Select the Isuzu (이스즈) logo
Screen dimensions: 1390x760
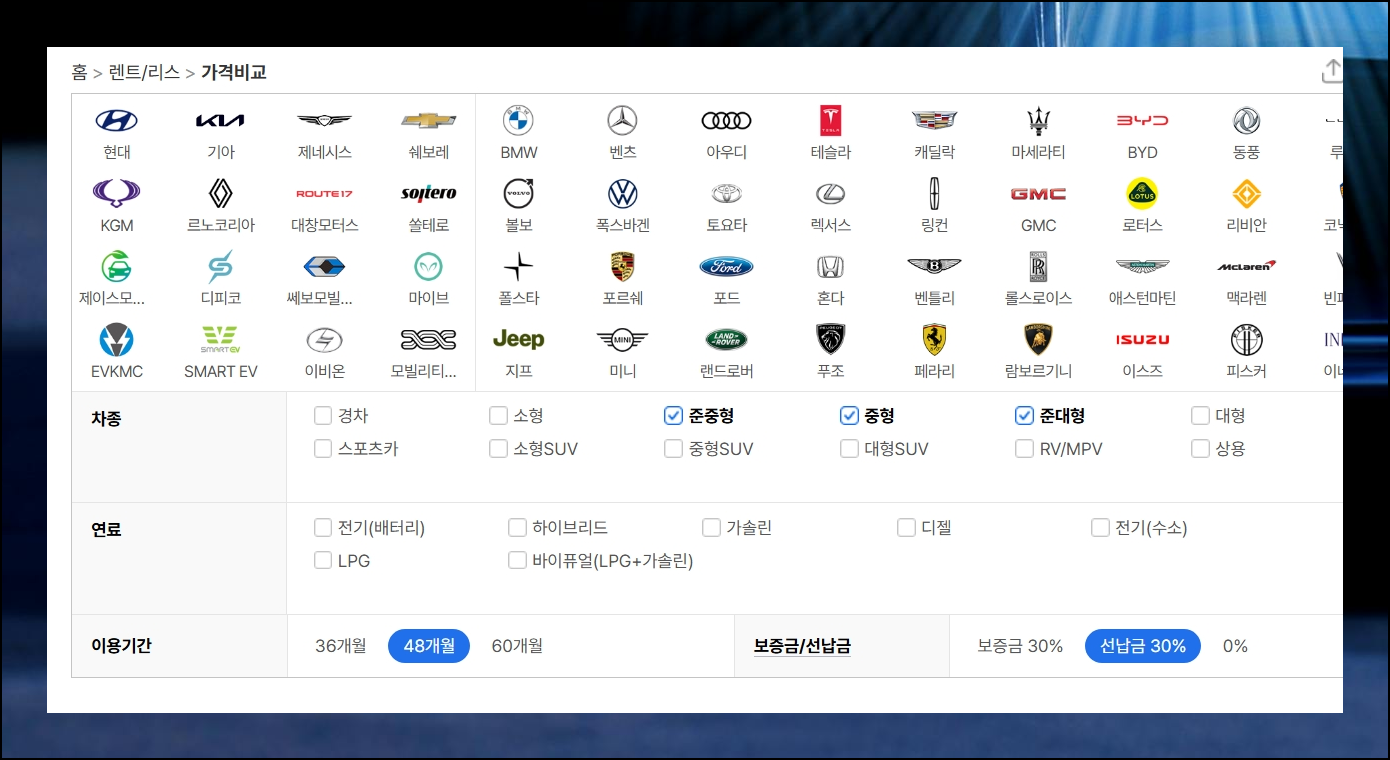(1142, 340)
